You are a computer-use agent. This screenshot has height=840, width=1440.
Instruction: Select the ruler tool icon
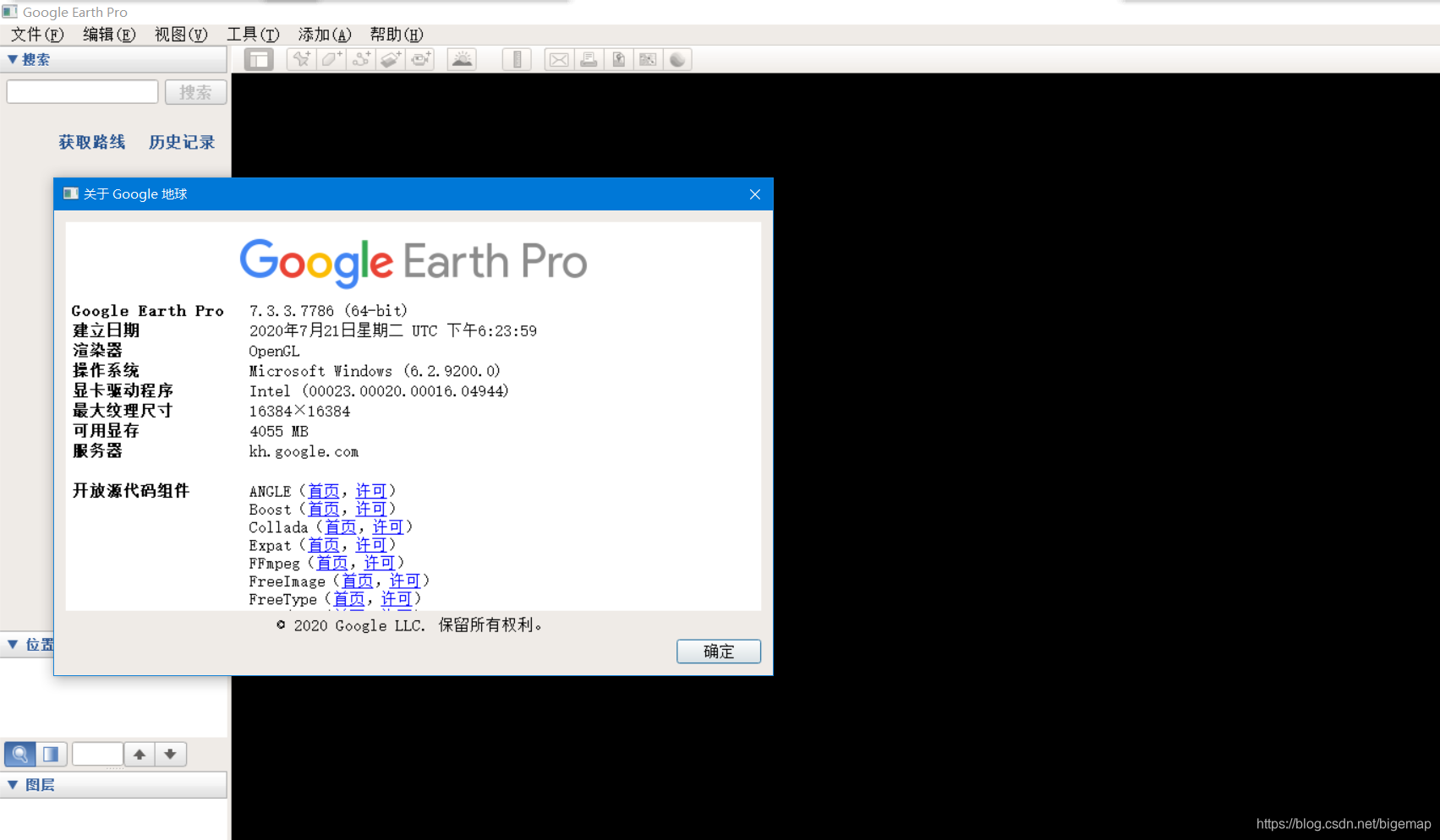[x=517, y=59]
